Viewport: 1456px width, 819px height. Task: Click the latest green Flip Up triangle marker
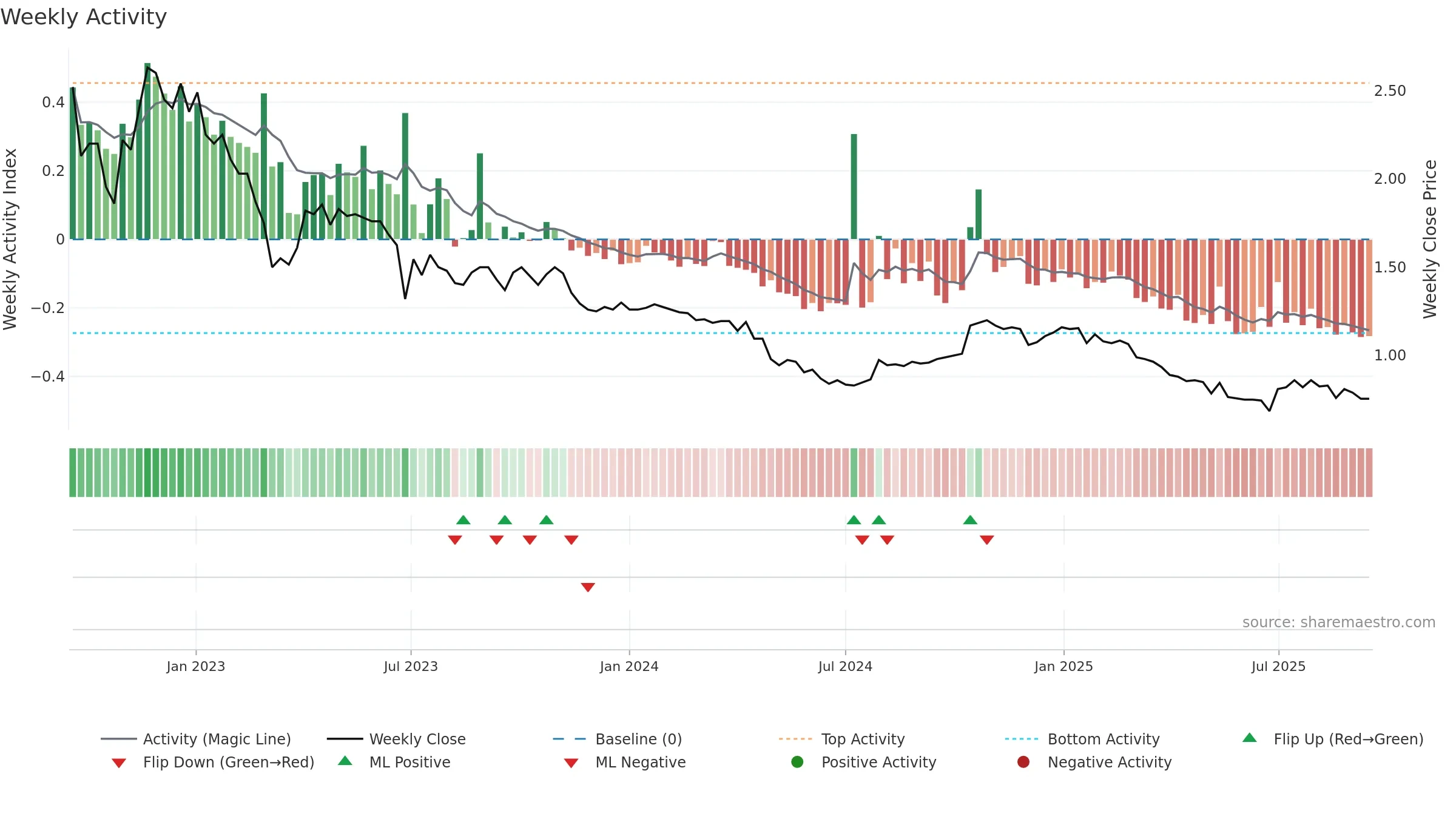point(970,520)
